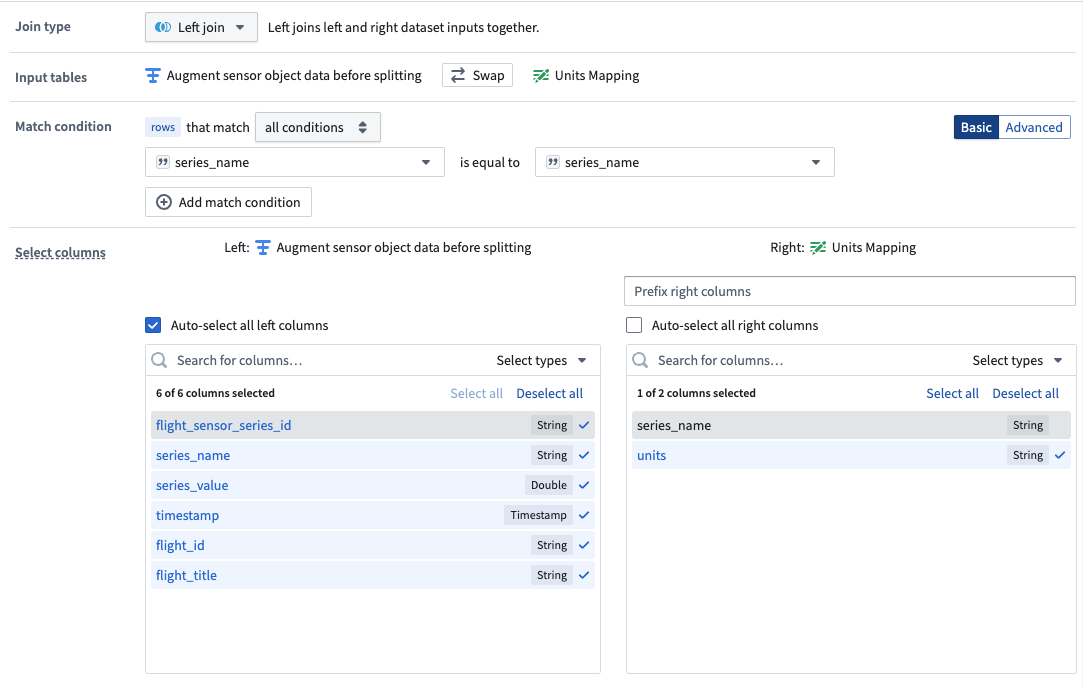Open Select types filter for right columns
Viewport: 1083px width, 687px height.
tap(1017, 360)
